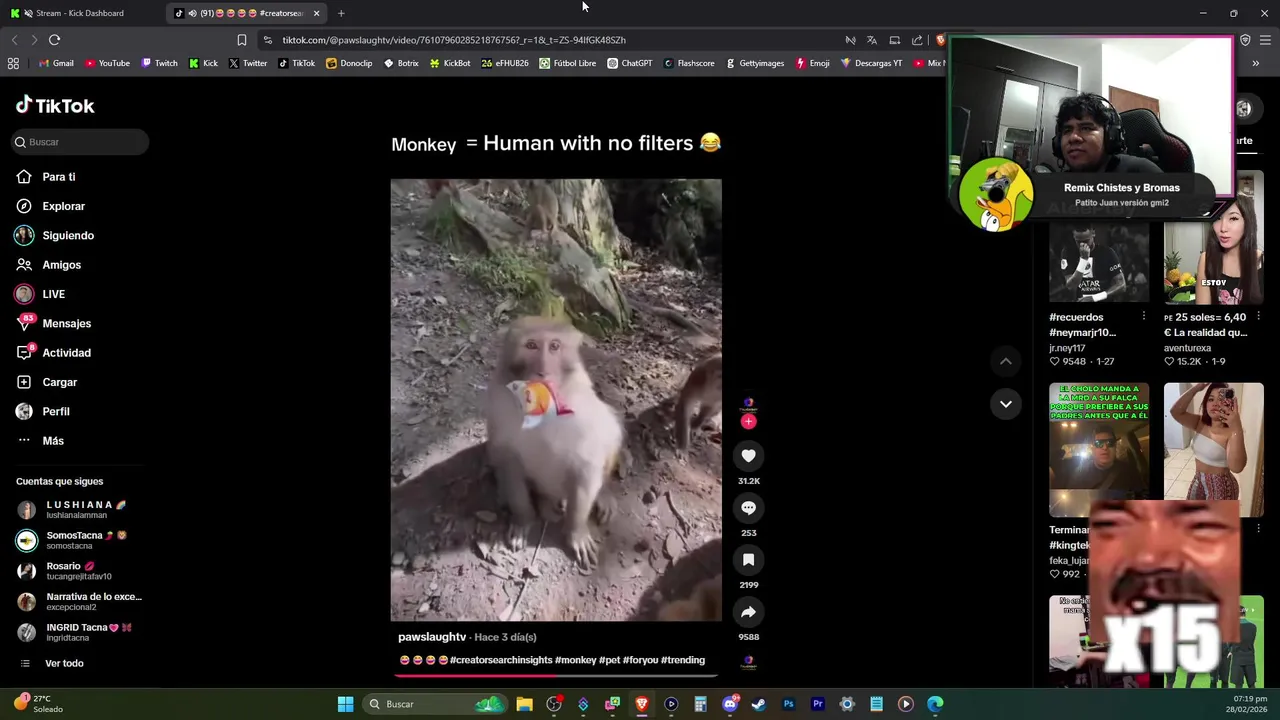Bookmark this page in address bar
The image size is (1280, 720).
click(241, 40)
